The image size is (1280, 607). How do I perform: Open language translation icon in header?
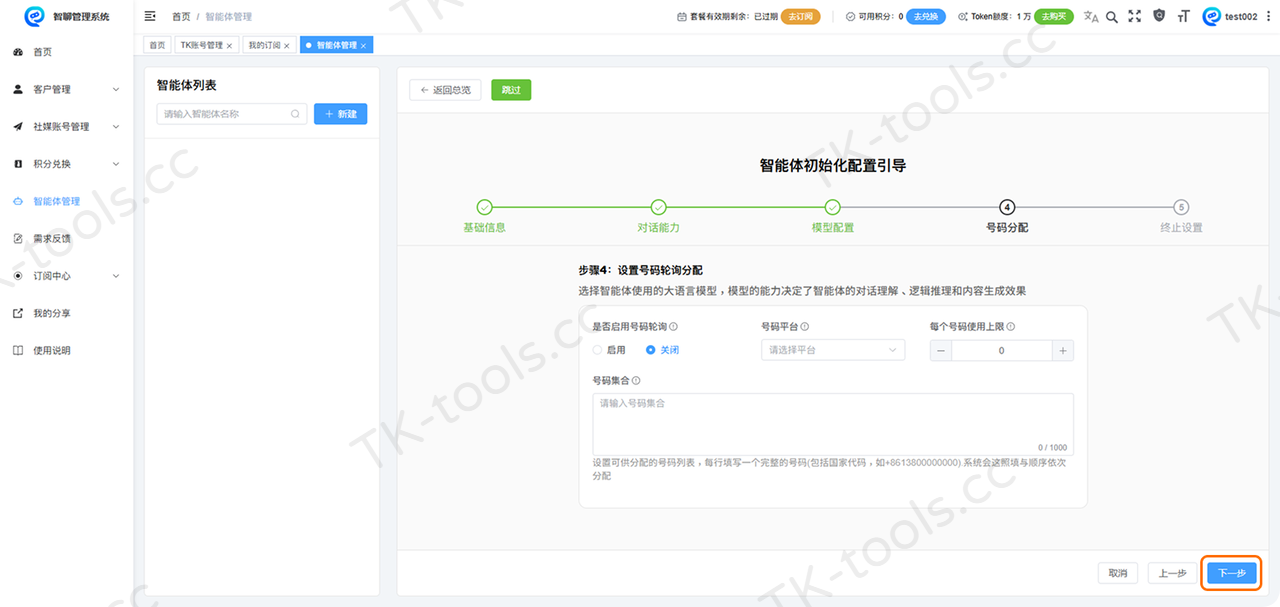point(1091,16)
